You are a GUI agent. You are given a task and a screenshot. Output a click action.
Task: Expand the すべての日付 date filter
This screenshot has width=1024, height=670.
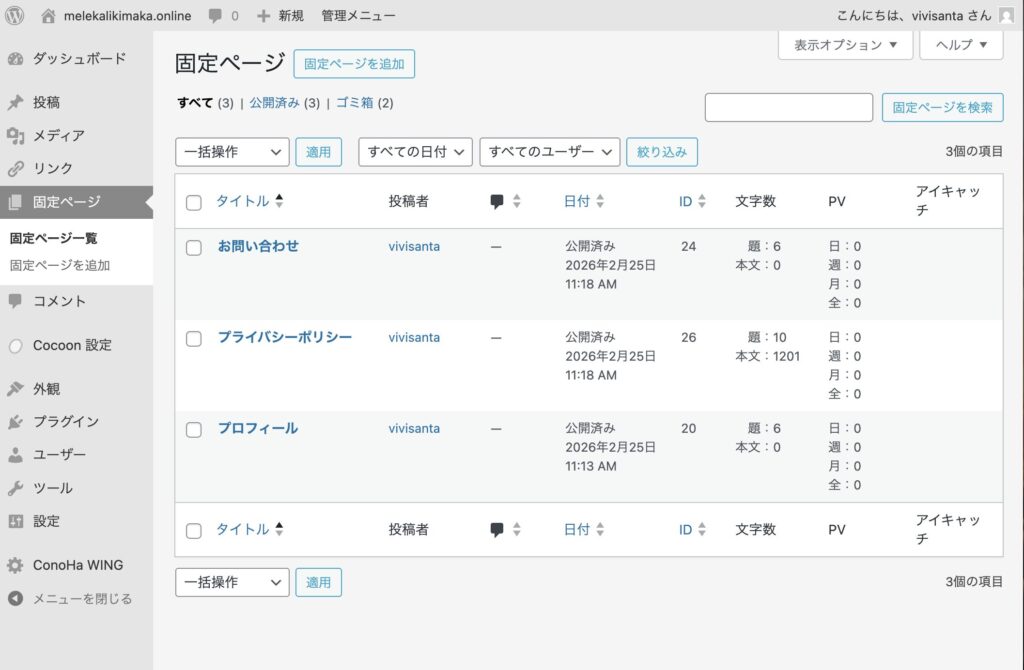pos(414,152)
